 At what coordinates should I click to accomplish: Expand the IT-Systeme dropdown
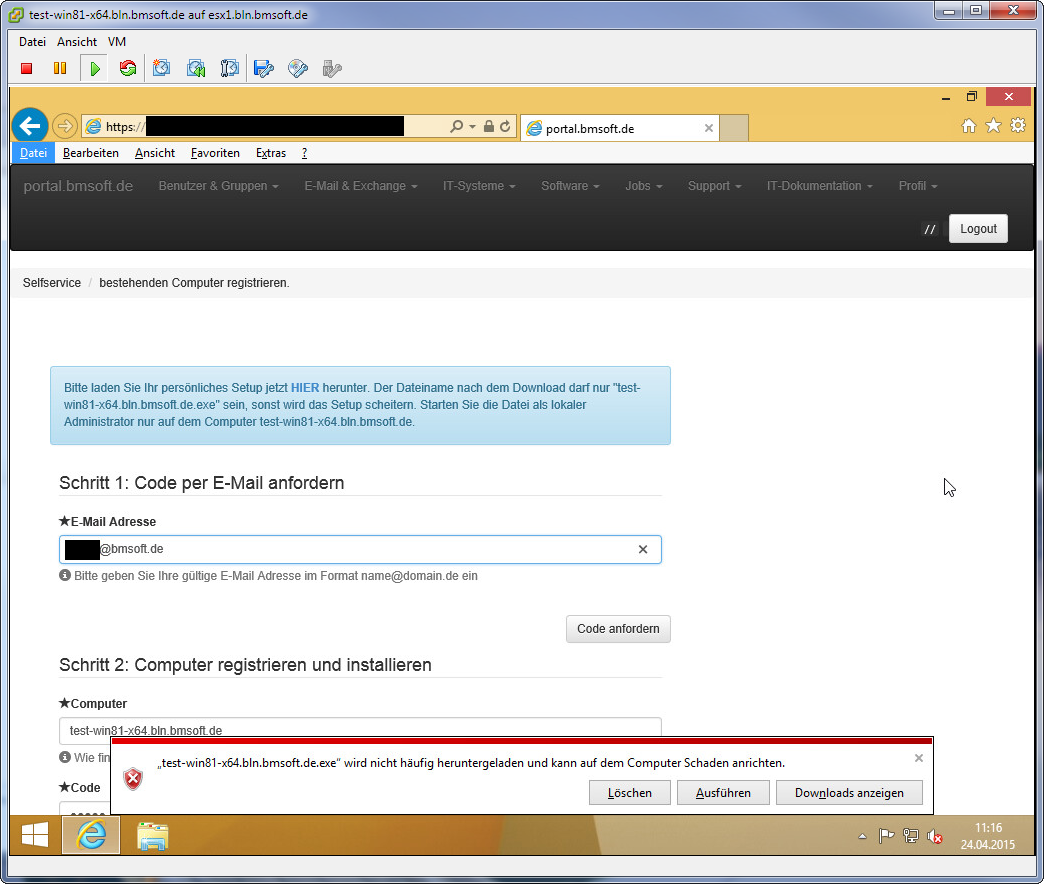click(479, 186)
